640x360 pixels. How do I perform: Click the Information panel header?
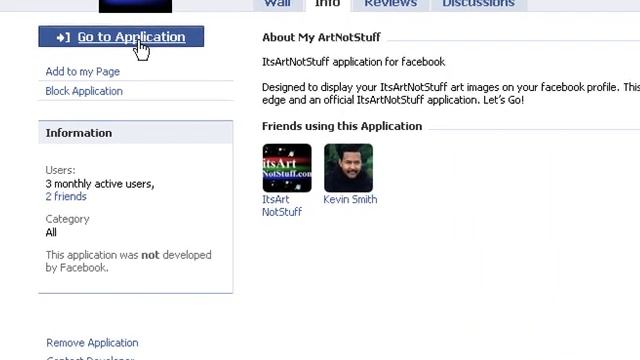tap(136, 132)
